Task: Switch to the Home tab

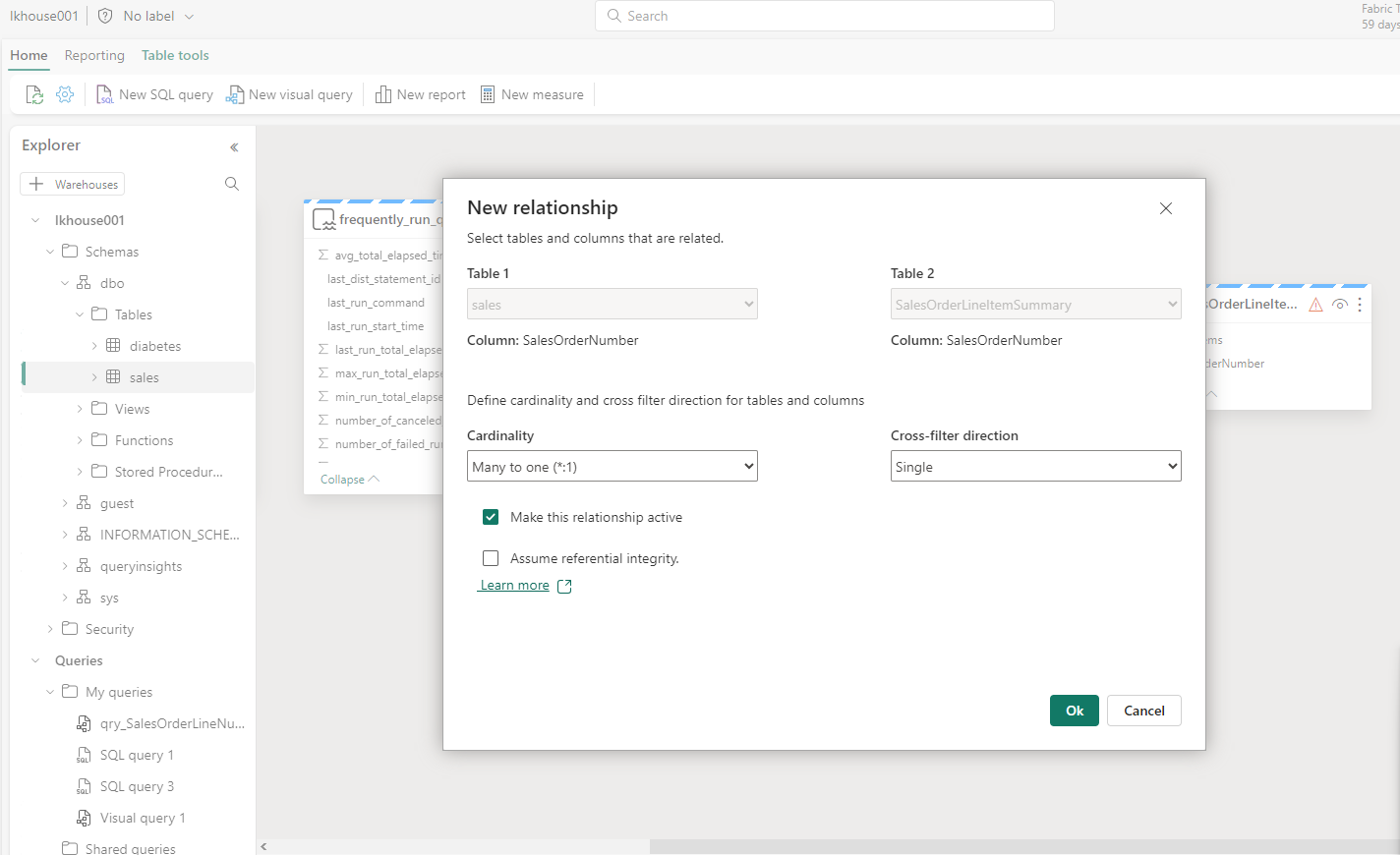Action: coord(29,55)
